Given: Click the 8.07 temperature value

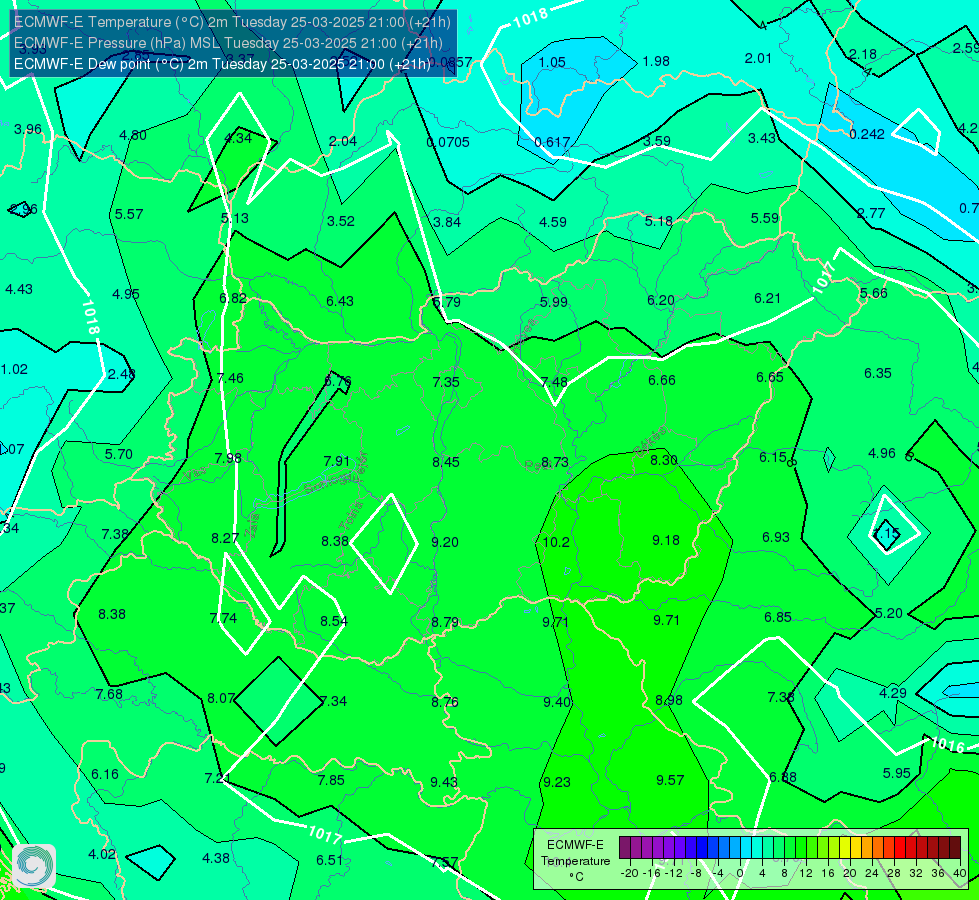Looking at the screenshot, I should [221, 698].
